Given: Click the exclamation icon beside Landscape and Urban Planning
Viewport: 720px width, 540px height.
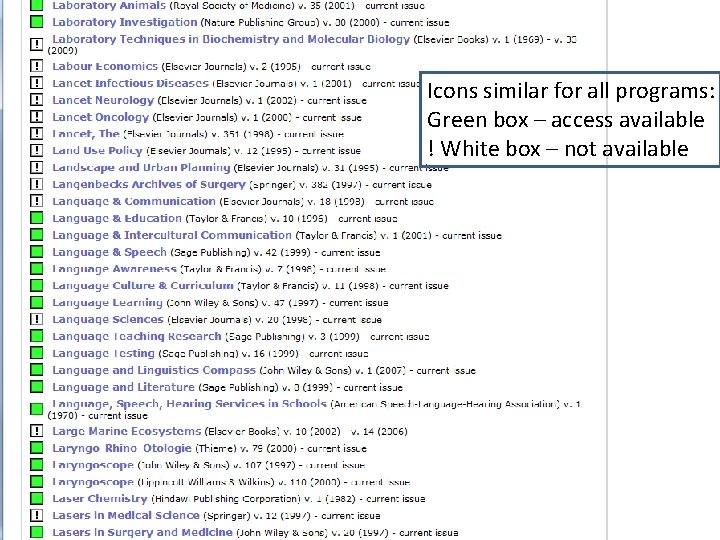Looking at the screenshot, I should [36, 168].
